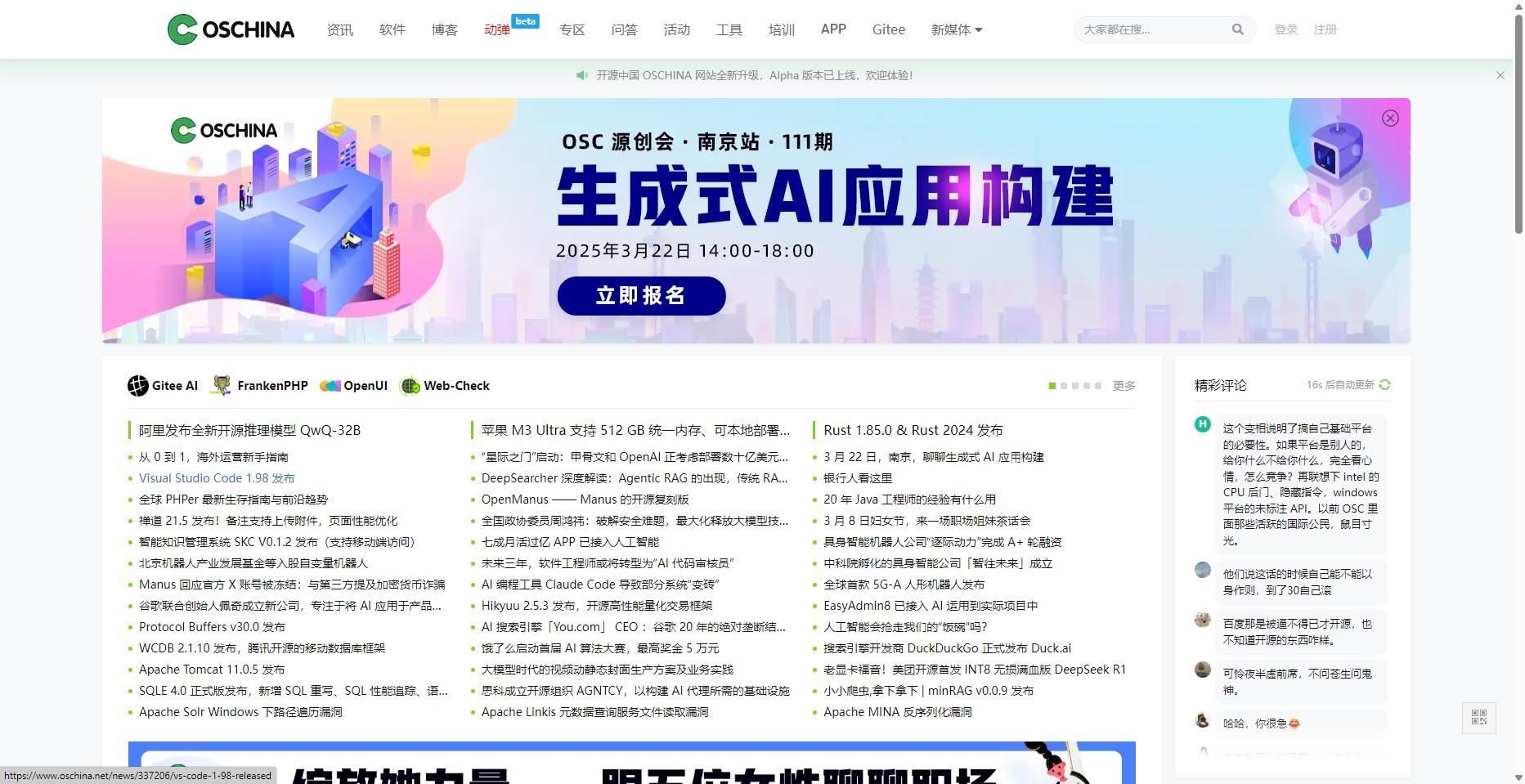
Task: Click the 更多 more link
Action: pos(1124,386)
